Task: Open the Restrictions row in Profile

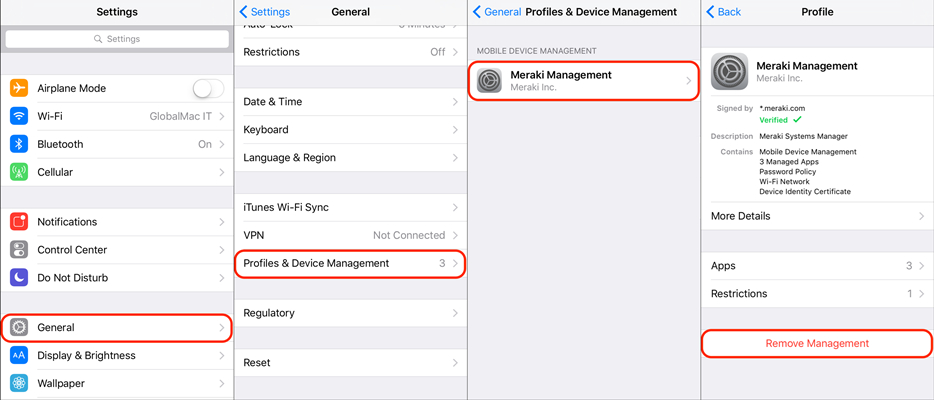Action: (x=816, y=294)
